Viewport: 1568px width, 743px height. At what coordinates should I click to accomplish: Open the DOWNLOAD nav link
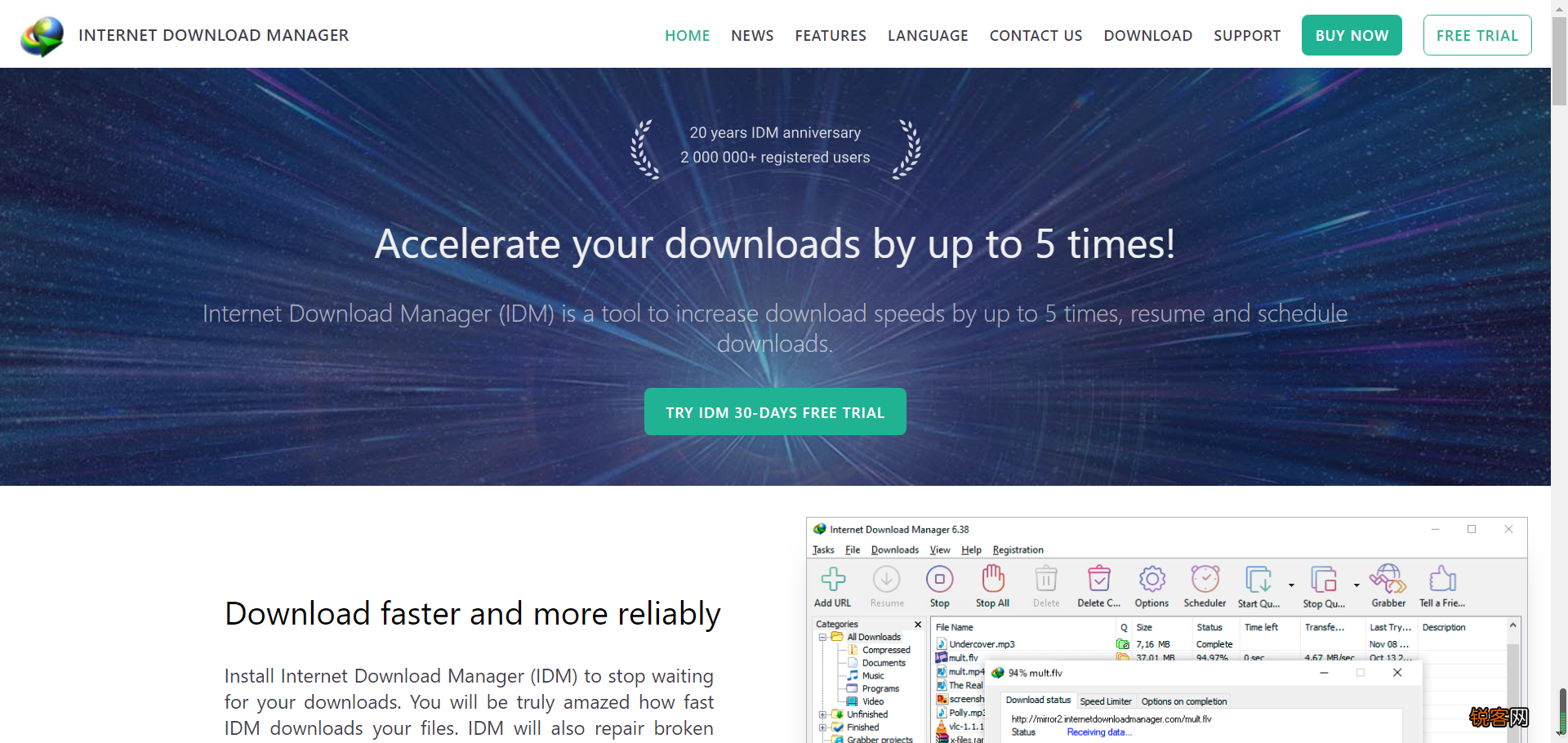pos(1148,36)
